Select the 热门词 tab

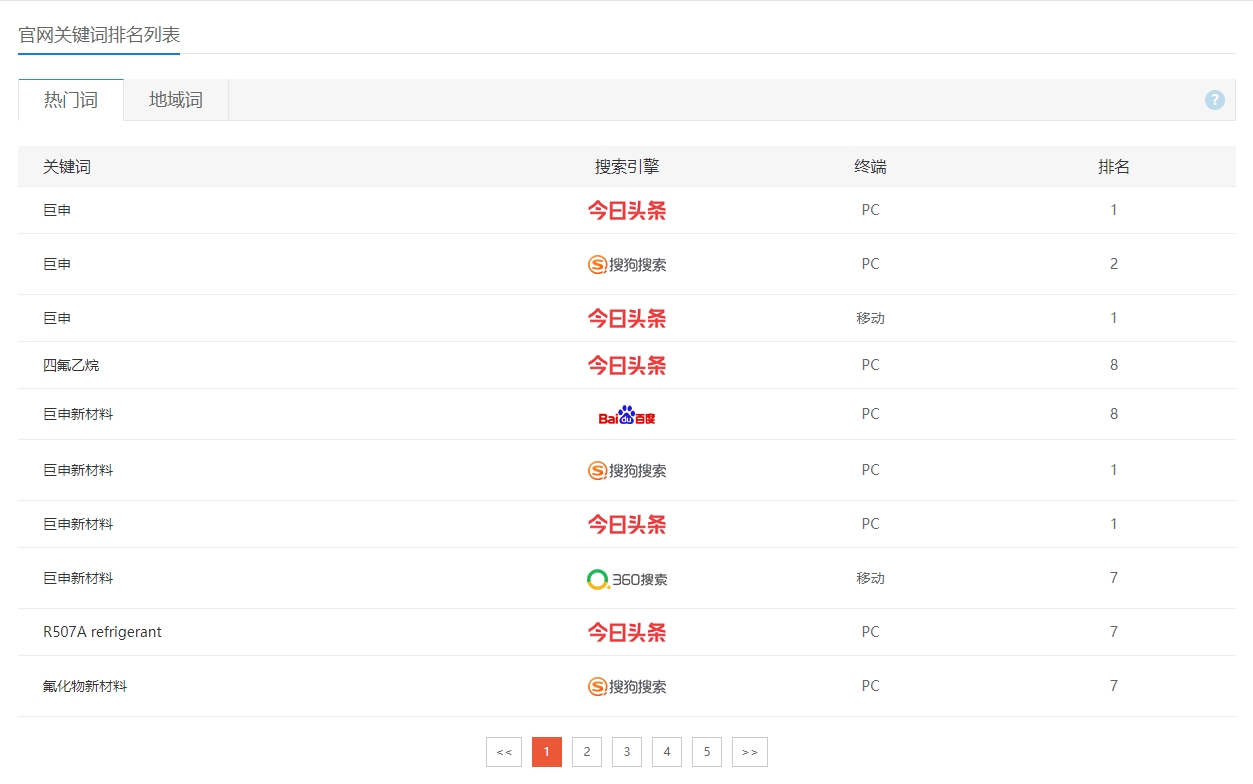point(71,100)
